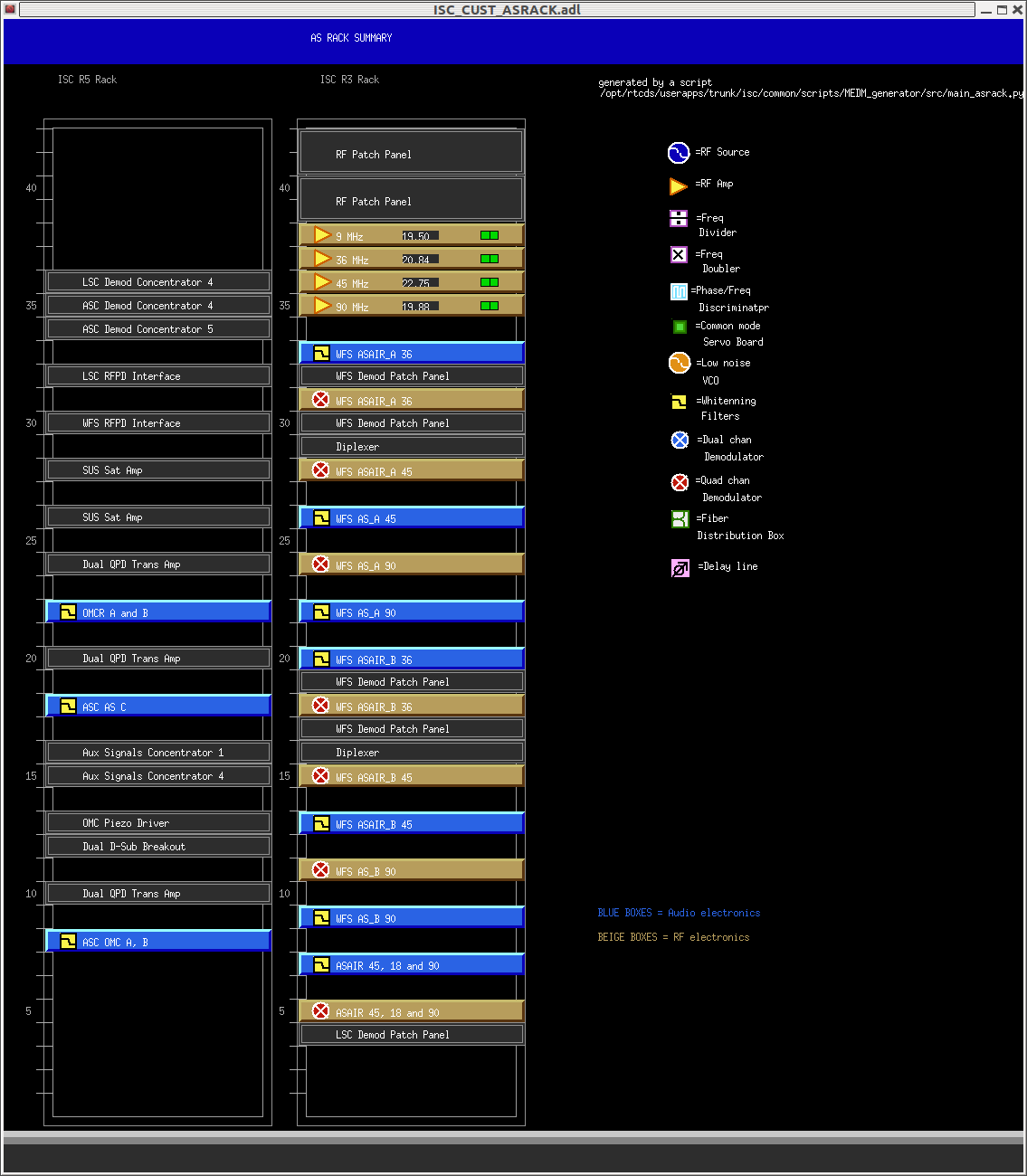
Task: Click whitening filter icon on ASC AS C
Action: 68,706
